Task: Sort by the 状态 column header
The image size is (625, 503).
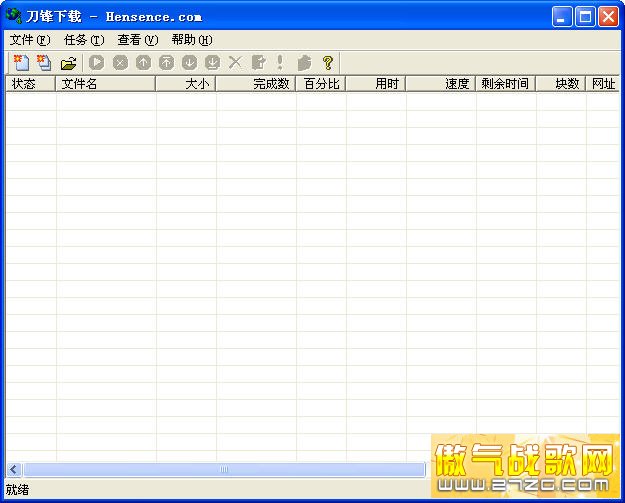Action: click(x=31, y=84)
